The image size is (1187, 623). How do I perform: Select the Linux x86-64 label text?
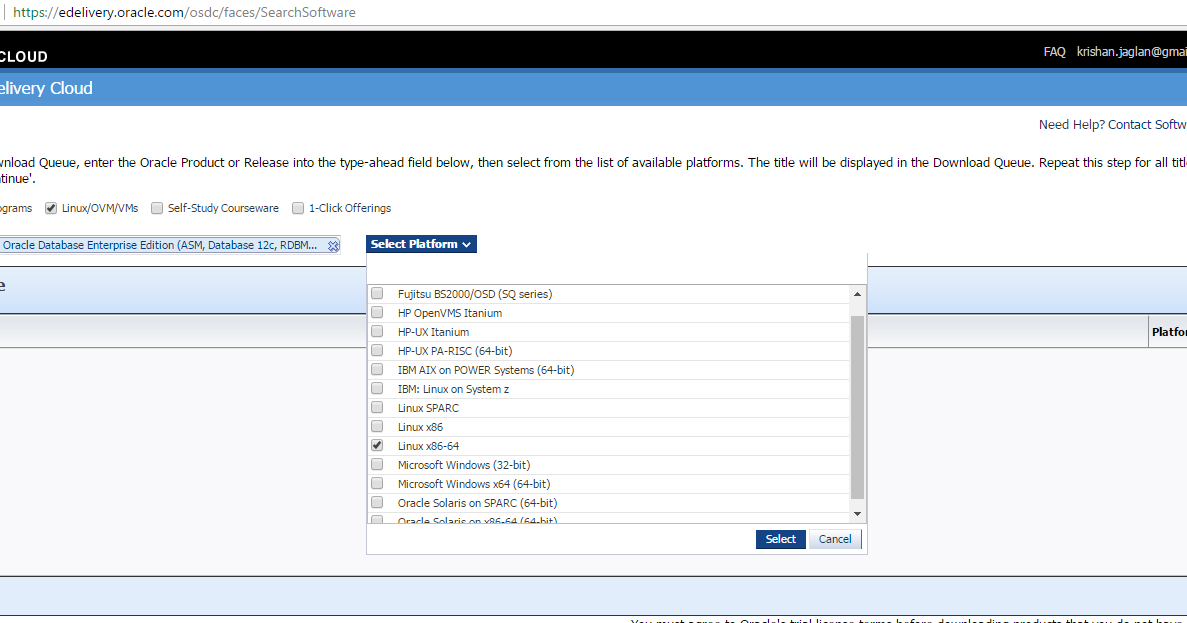click(428, 446)
